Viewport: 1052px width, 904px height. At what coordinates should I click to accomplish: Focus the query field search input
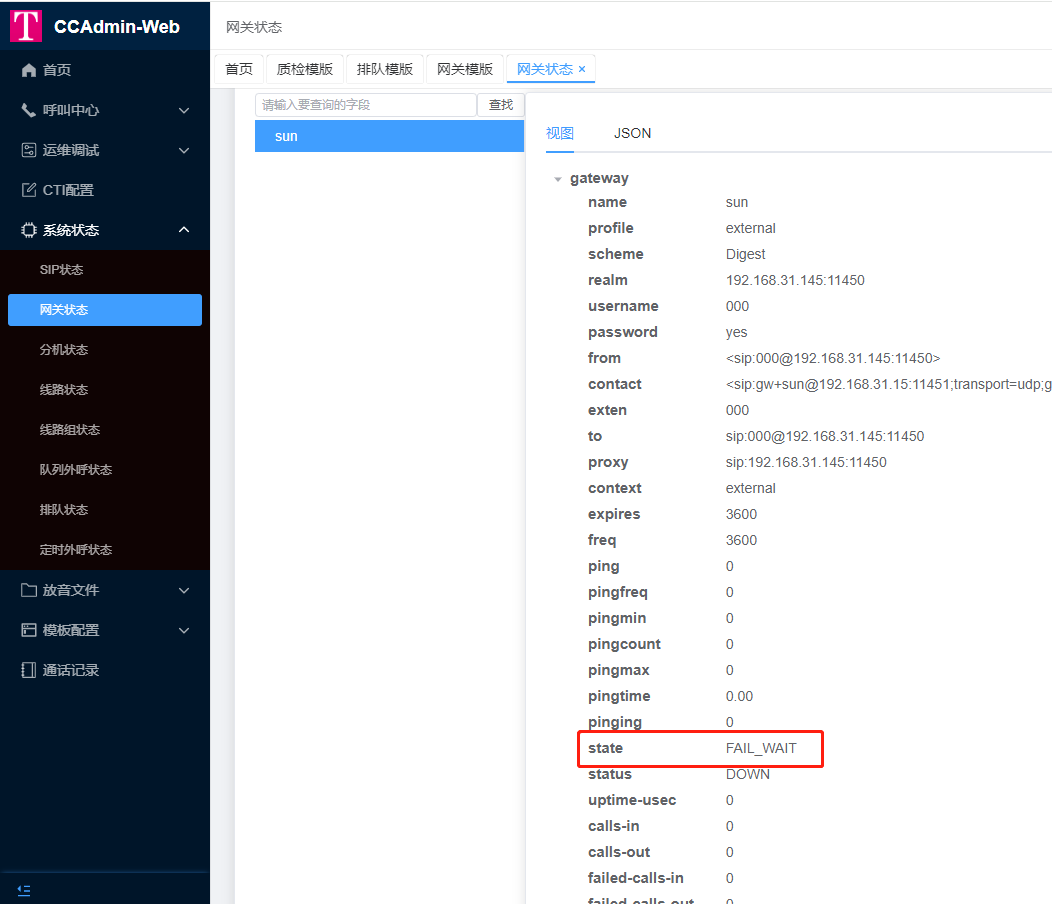coord(365,105)
